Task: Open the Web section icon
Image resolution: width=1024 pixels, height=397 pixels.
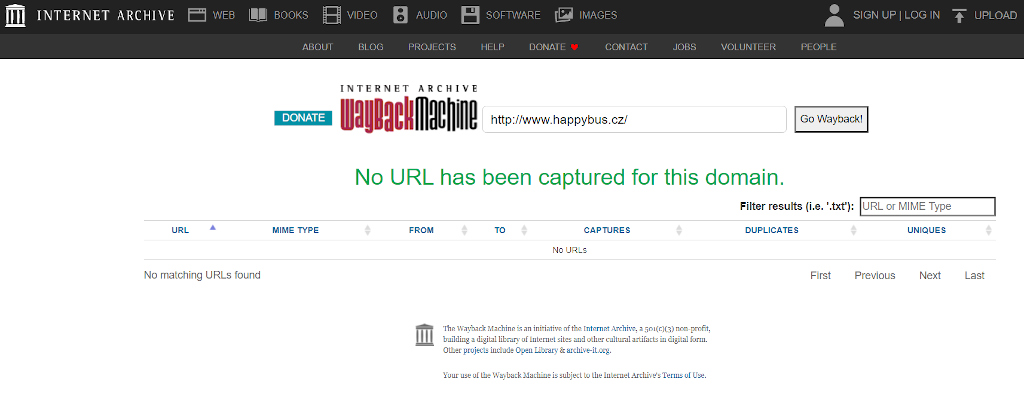Action: point(197,15)
